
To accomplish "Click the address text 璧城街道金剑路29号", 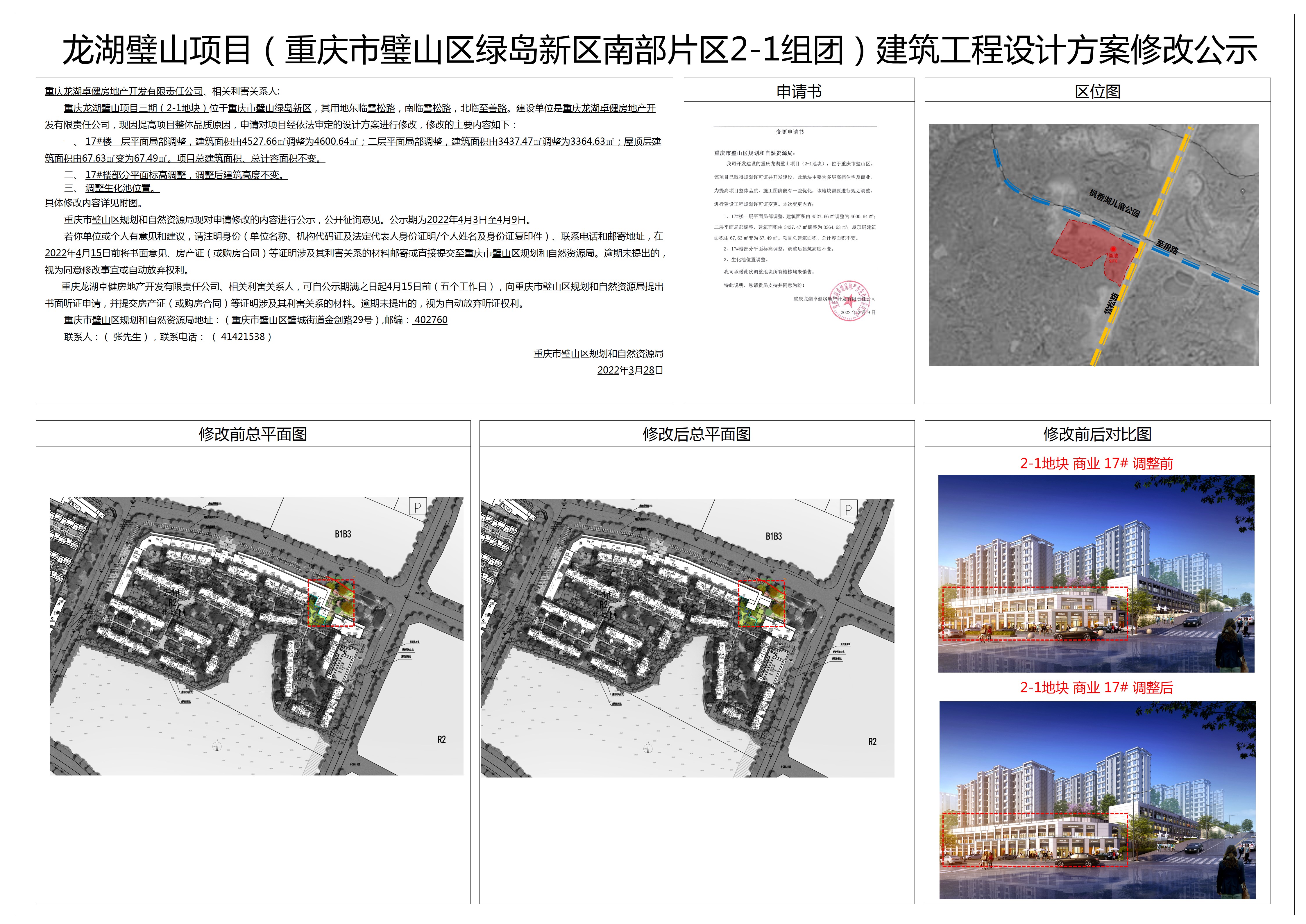I will pos(330,320).
